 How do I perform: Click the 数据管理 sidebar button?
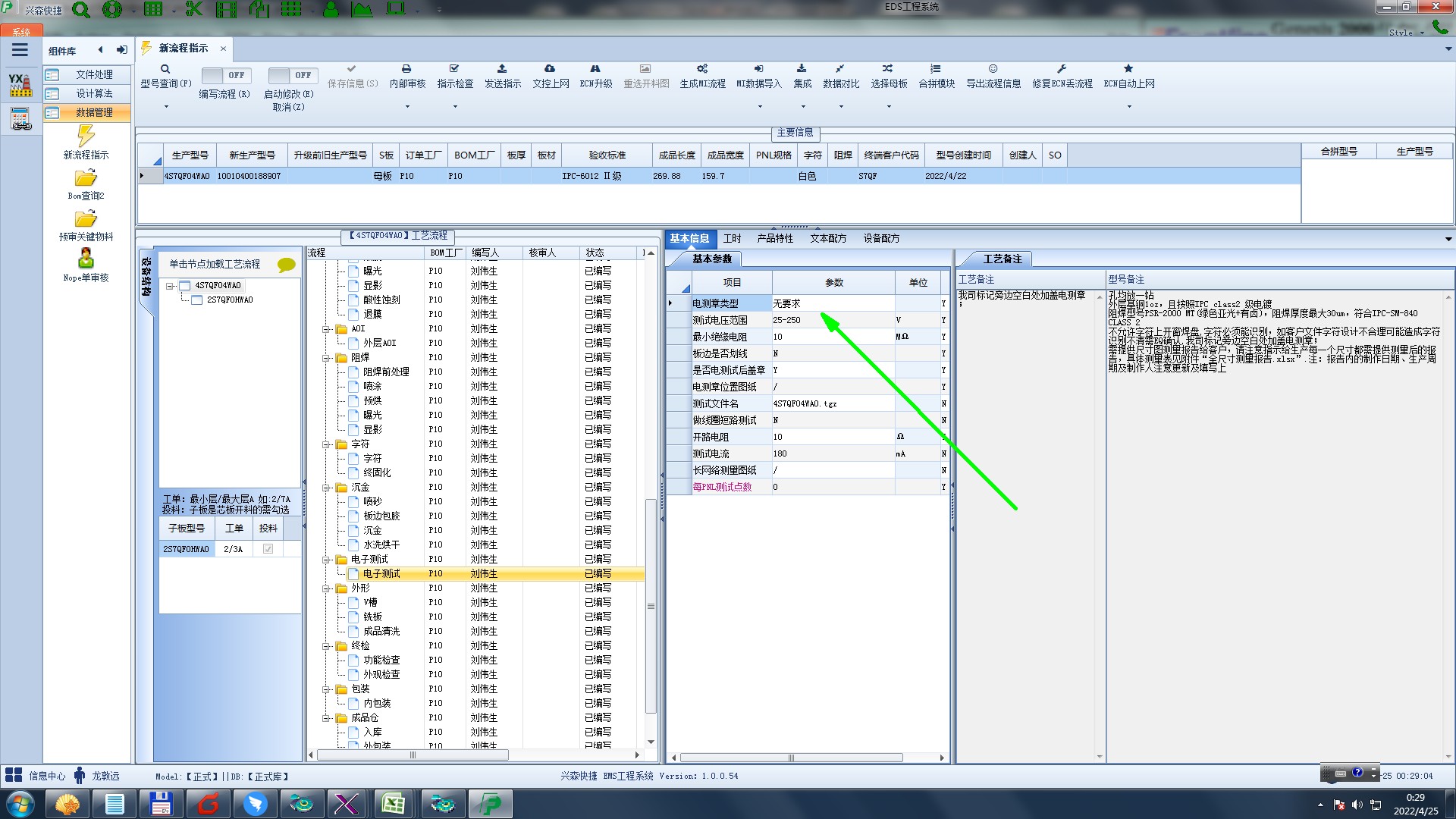click(93, 112)
